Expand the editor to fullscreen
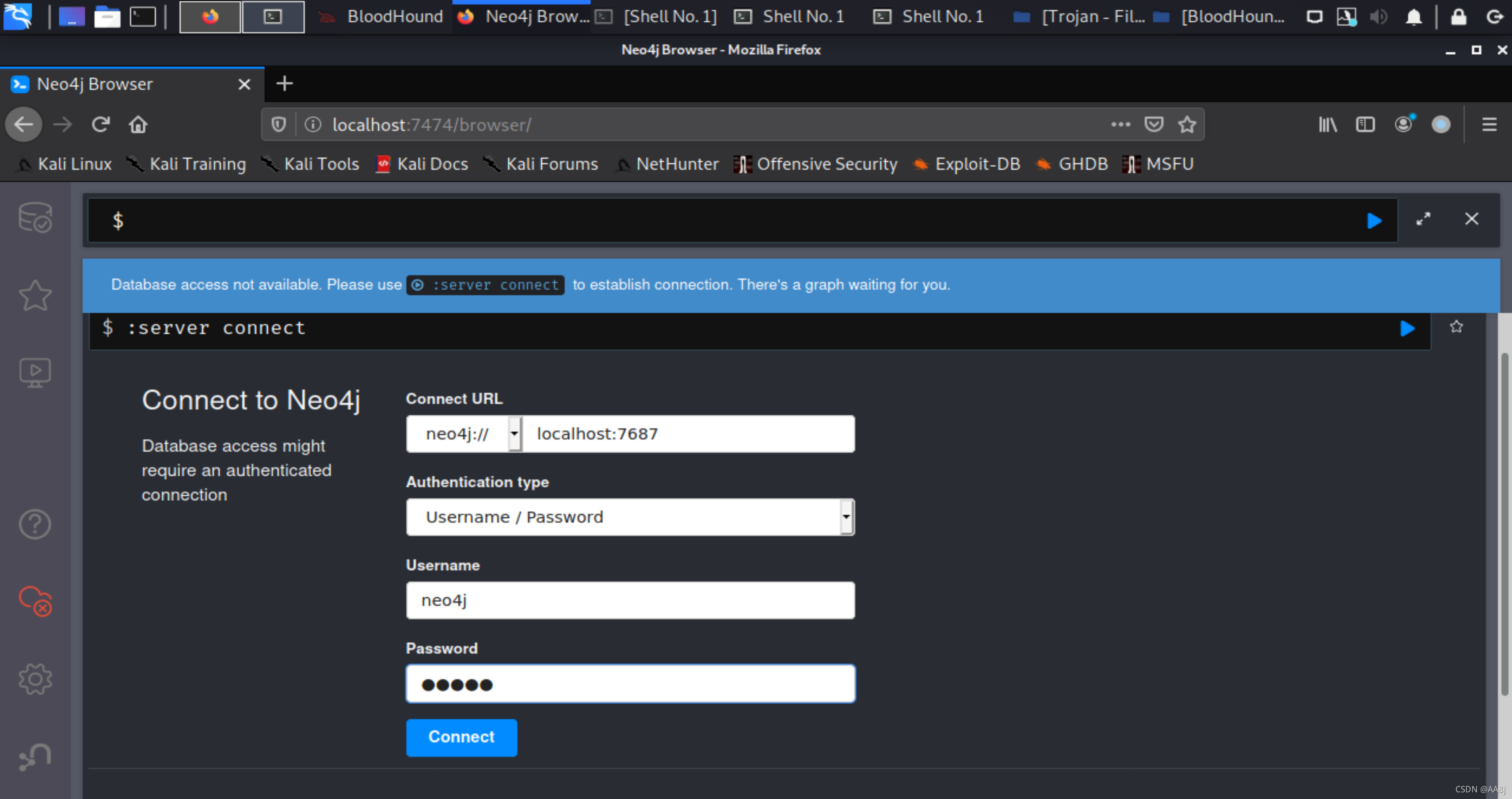 coord(1423,219)
